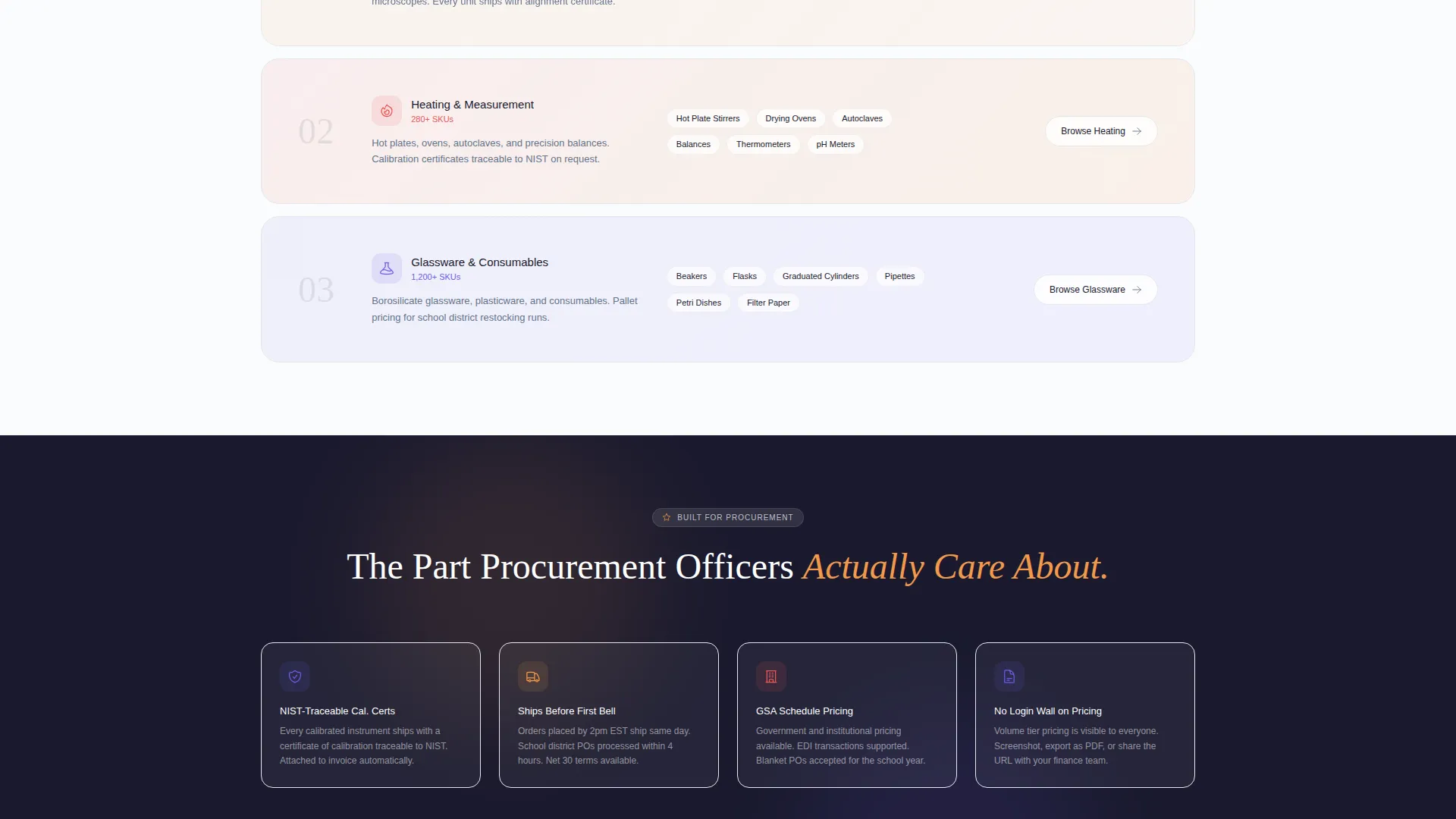1456x819 pixels.
Task: Click the star icon in Built for Procurement badge
Action: click(x=667, y=517)
